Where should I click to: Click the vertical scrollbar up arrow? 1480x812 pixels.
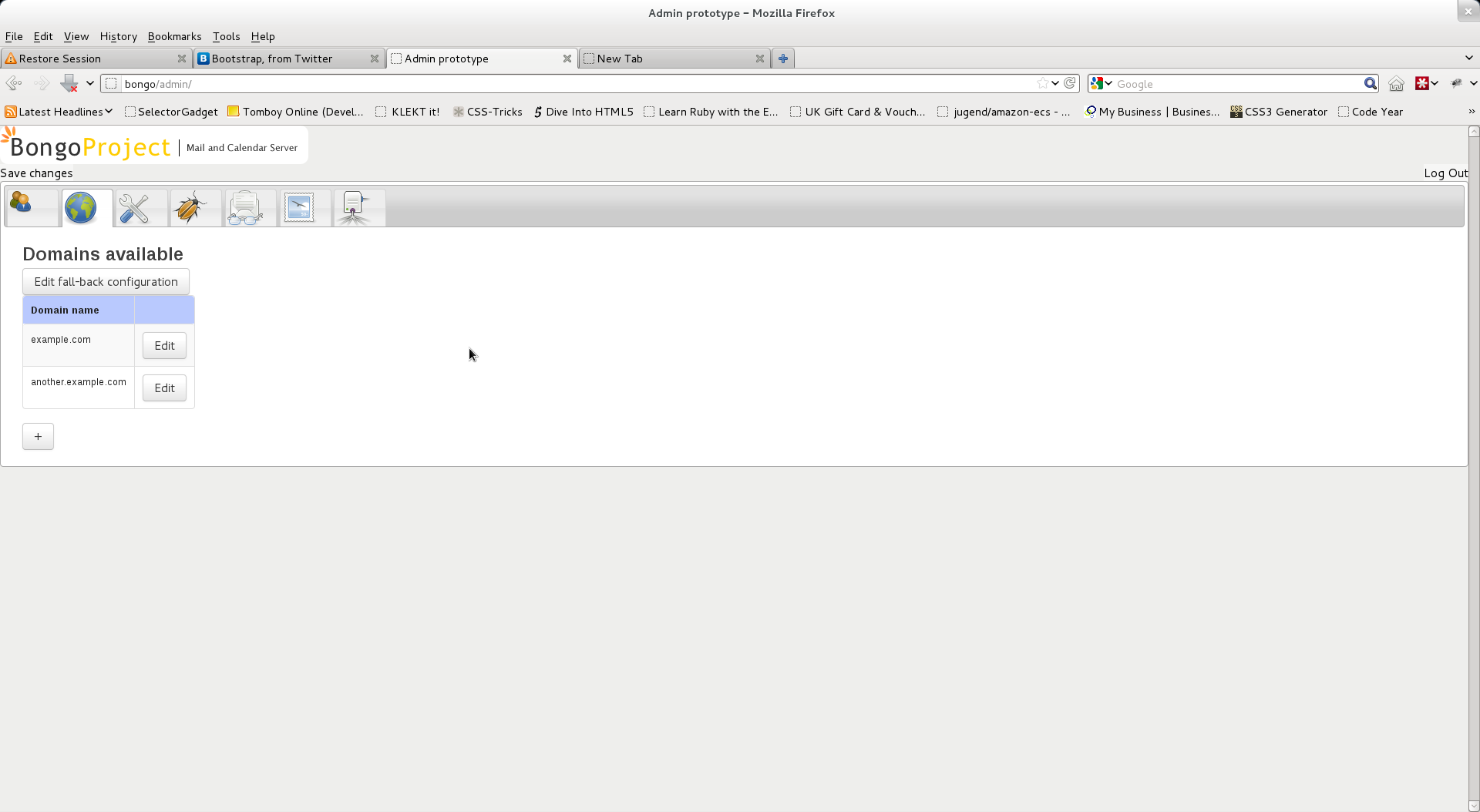click(1474, 132)
